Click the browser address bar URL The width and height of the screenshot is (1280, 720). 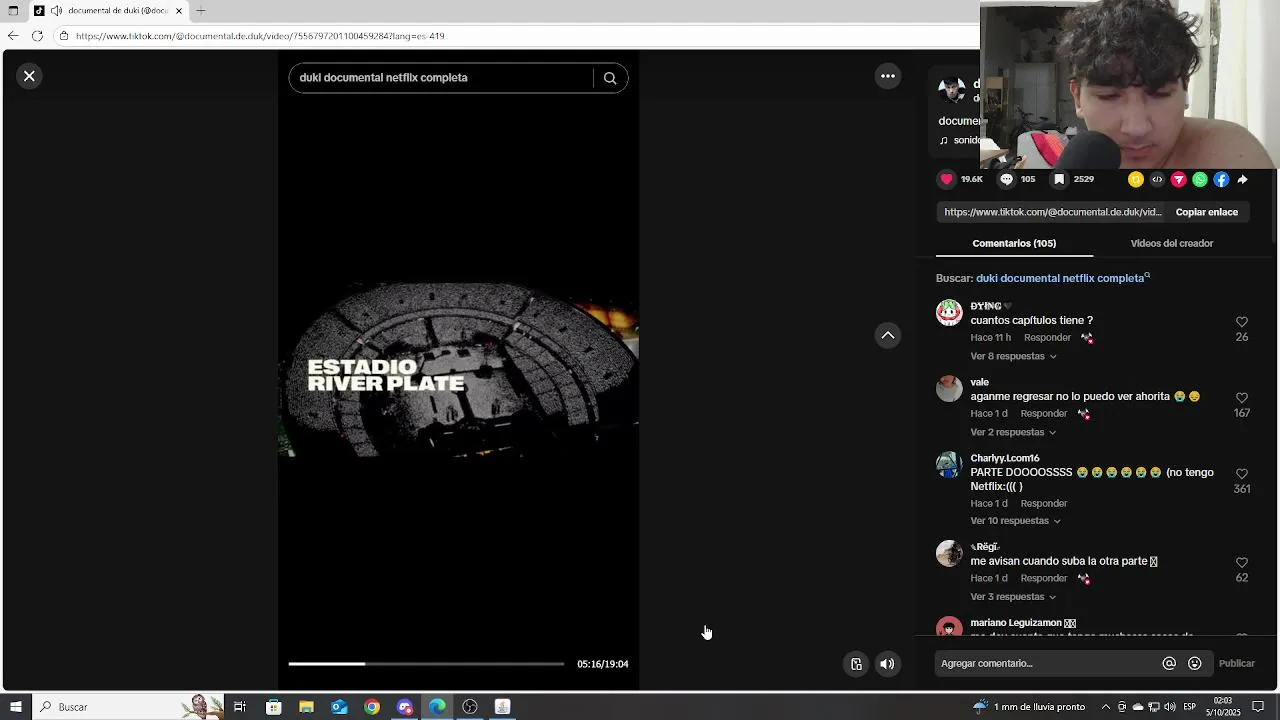click(x=260, y=36)
